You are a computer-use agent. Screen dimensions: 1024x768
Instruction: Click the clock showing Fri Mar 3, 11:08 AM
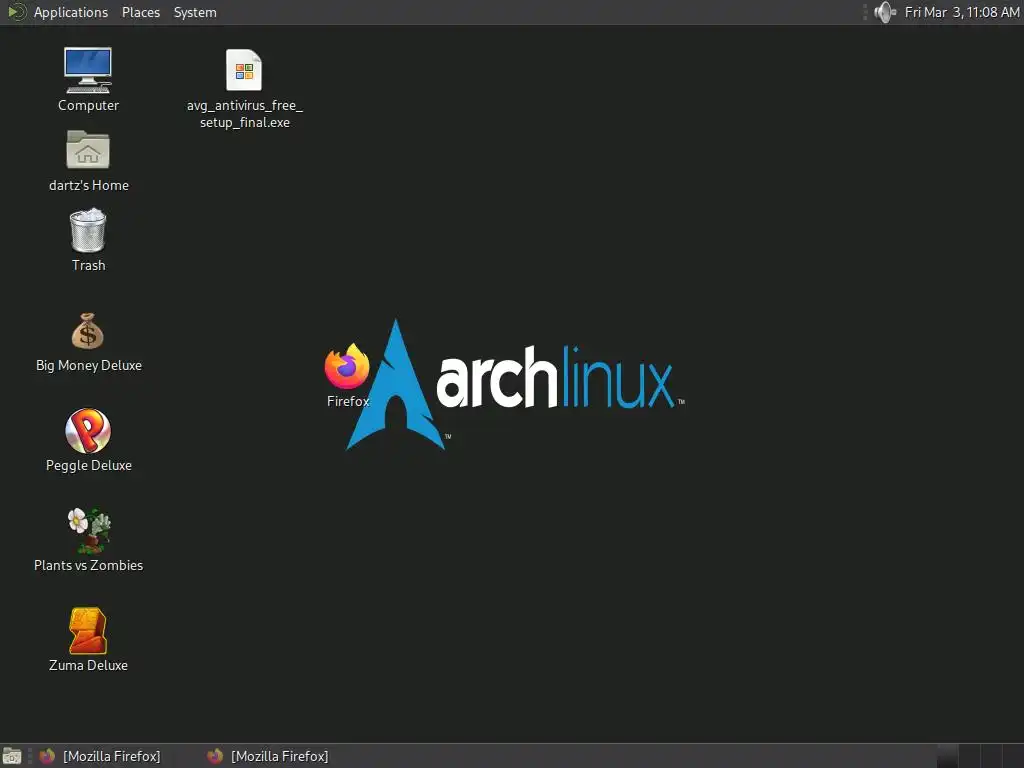962,12
